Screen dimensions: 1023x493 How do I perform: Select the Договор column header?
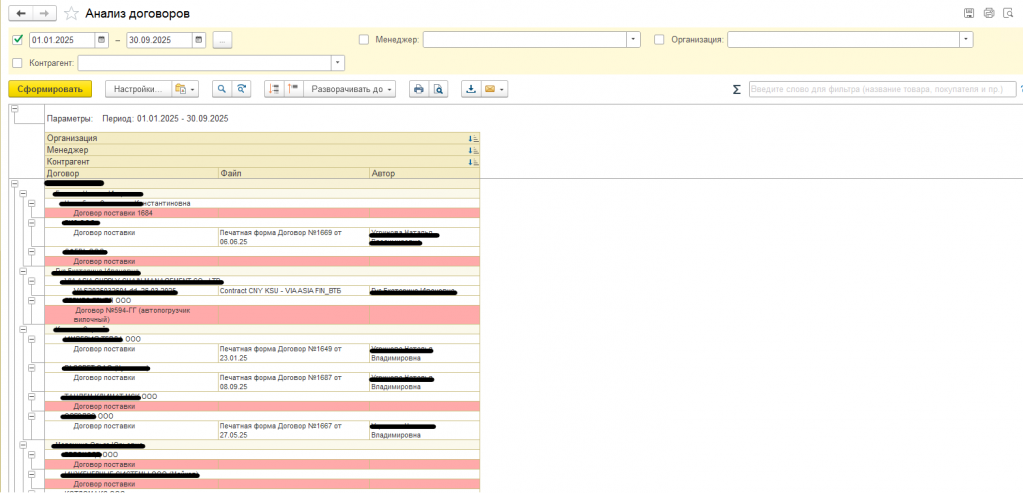[131, 173]
